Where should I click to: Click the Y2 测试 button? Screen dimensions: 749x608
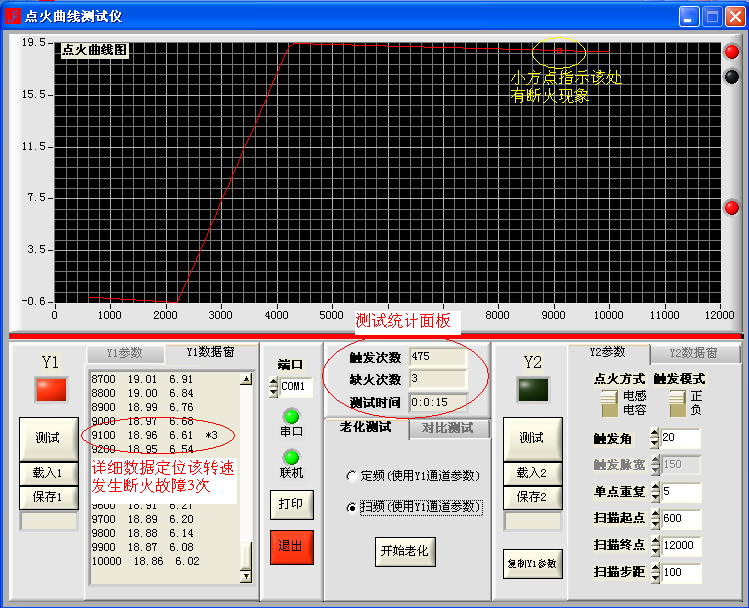click(533, 438)
